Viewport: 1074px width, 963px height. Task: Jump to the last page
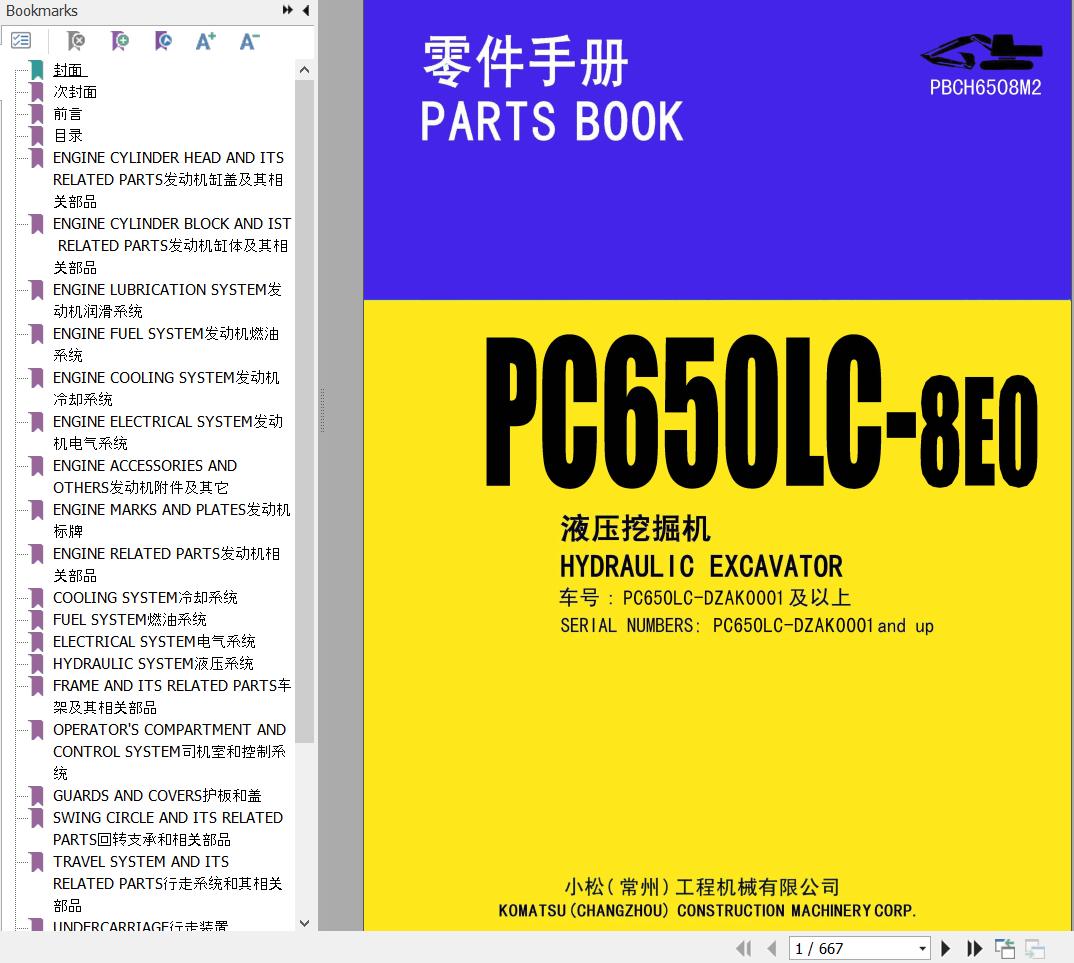pos(974,949)
